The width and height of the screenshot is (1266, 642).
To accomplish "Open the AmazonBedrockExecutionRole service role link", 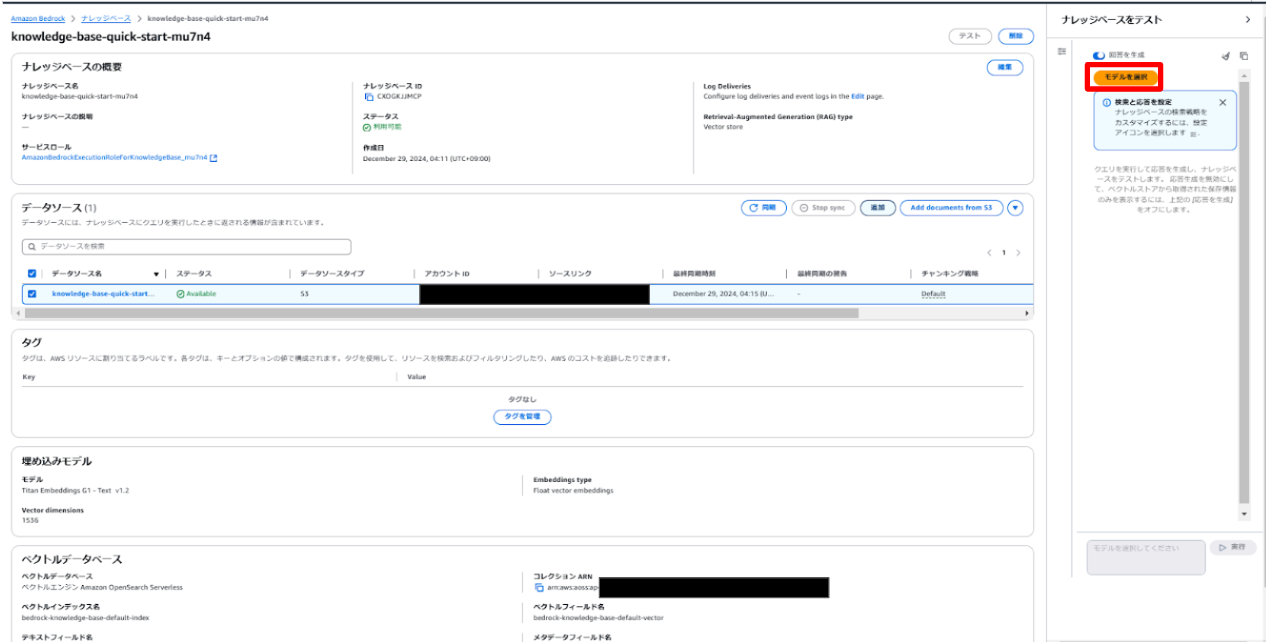I will [x=114, y=158].
